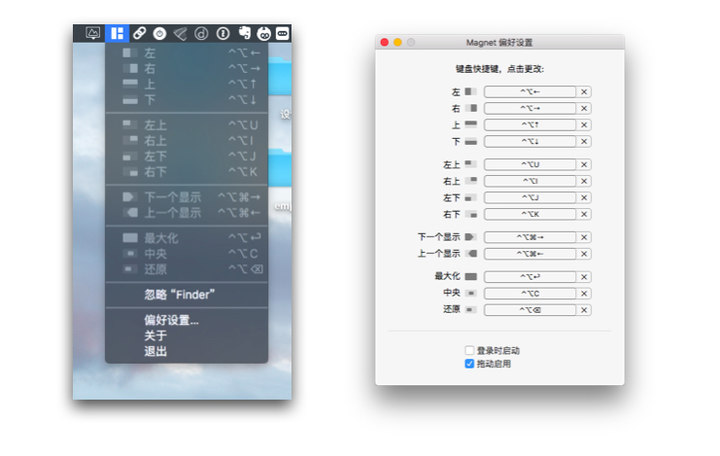
Task: Click the white round power-symbol menu bar icon
Action: [160, 34]
